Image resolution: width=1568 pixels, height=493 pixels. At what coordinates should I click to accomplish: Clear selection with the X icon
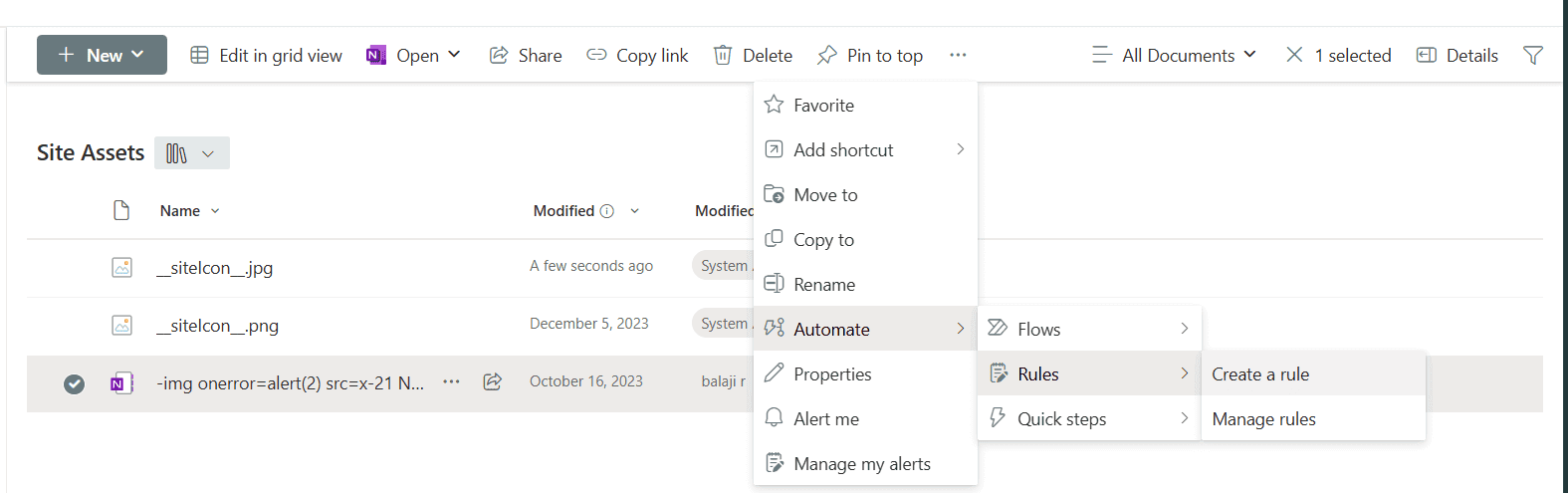tap(1294, 55)
